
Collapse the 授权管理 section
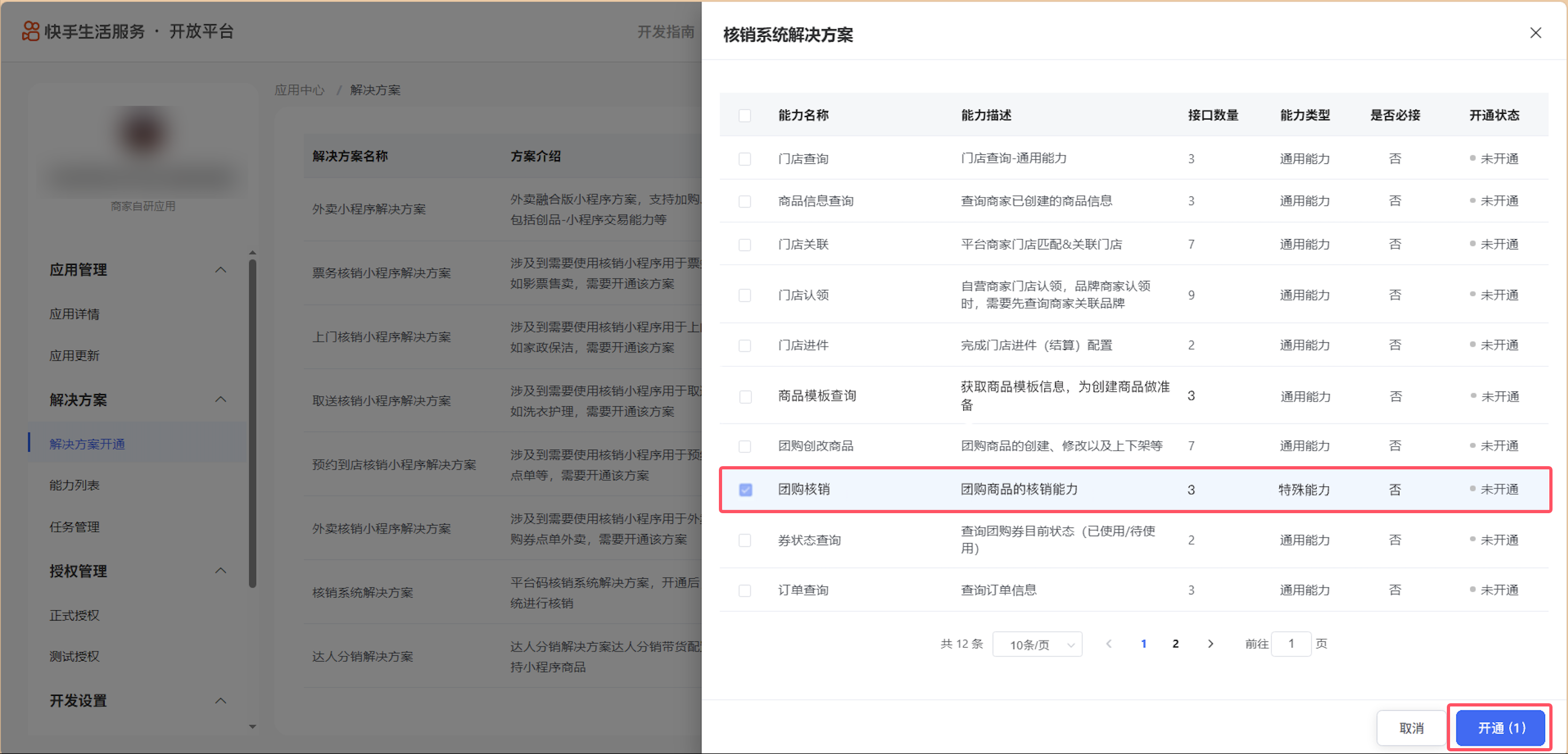click(x=220, y=571)
